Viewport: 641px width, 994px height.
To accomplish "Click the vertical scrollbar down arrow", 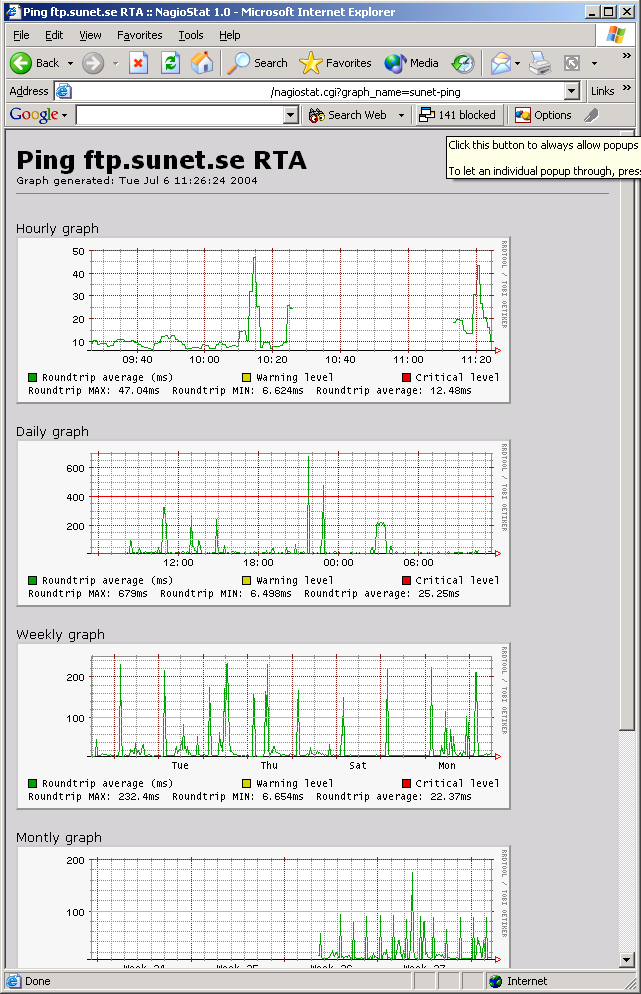I will tap(627, 961).
